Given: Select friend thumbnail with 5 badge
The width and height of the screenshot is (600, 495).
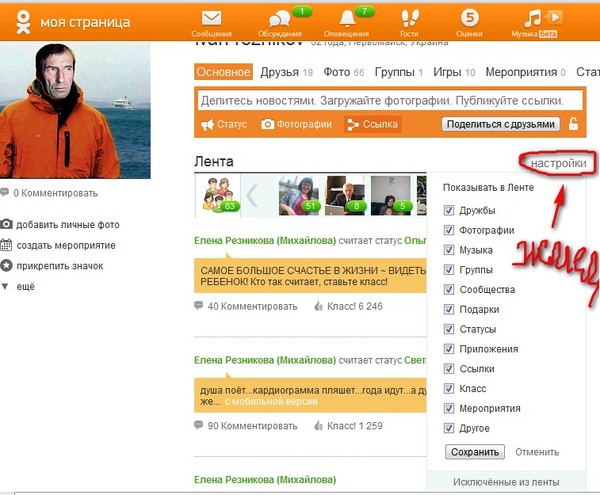Looking at the screenshot, I should (391, 195).
